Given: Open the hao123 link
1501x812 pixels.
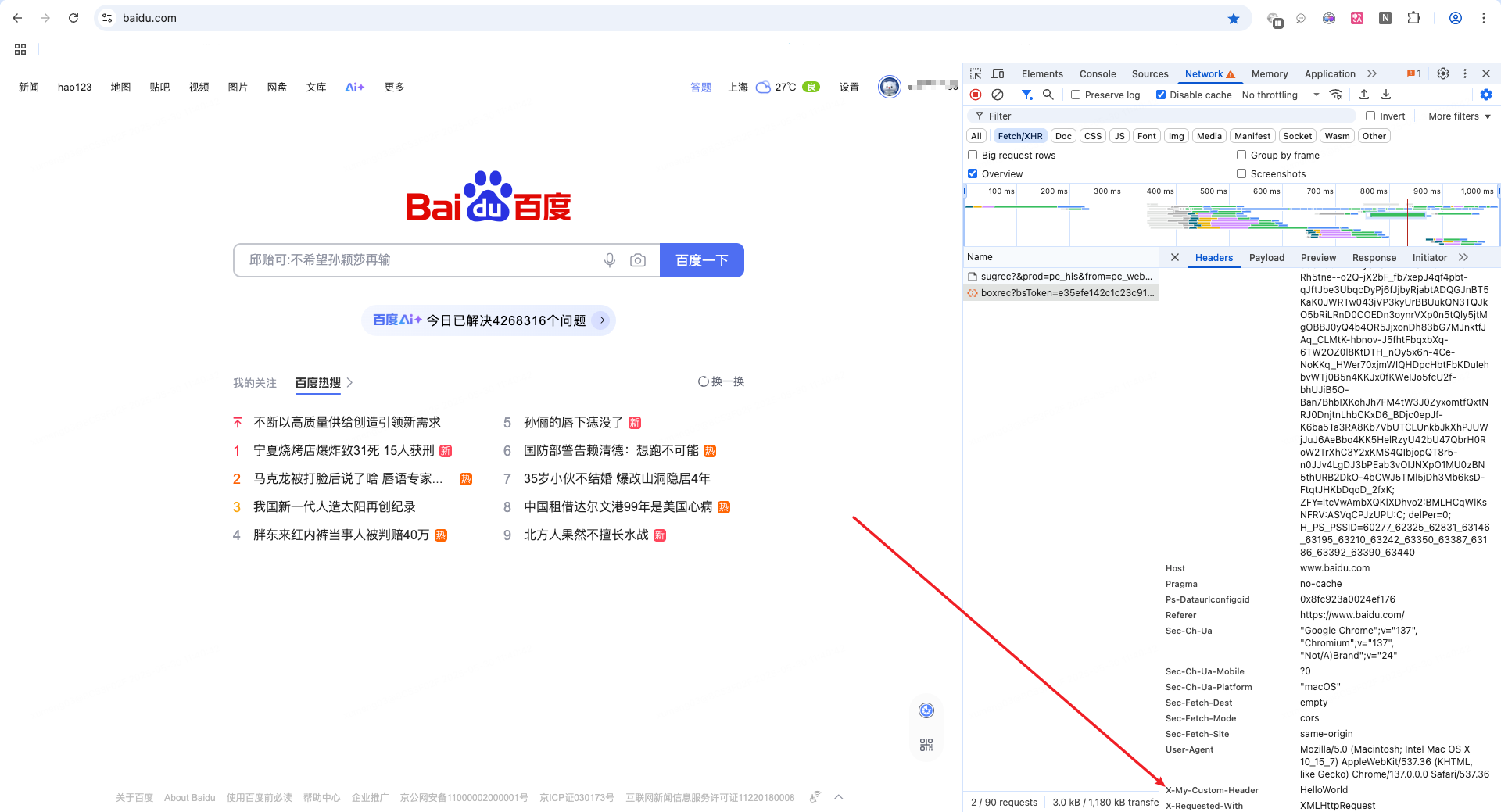Looking at the screenshot, I should click(x=75, y=87).
